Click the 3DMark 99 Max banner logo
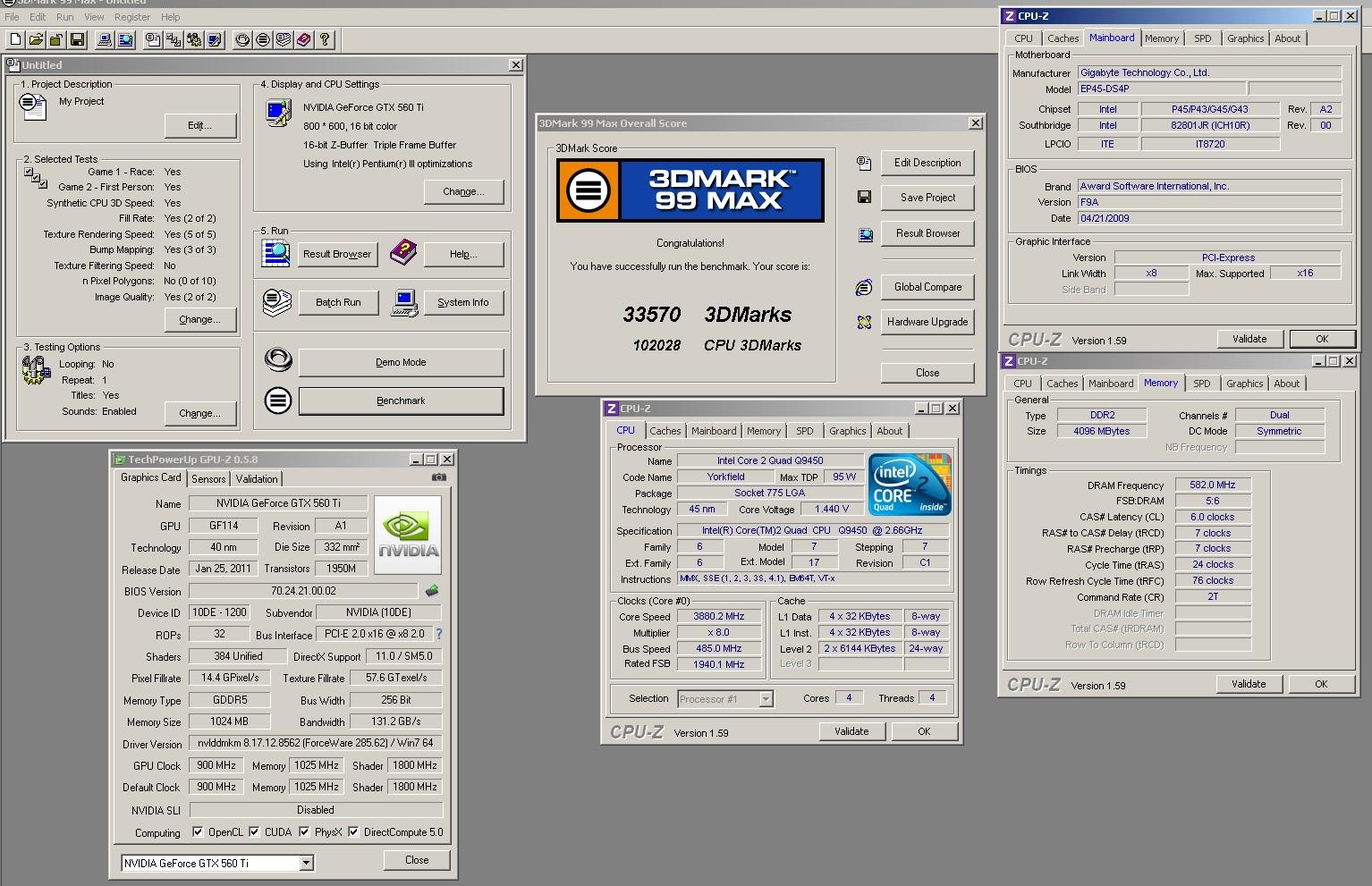 tap(690, 190)
